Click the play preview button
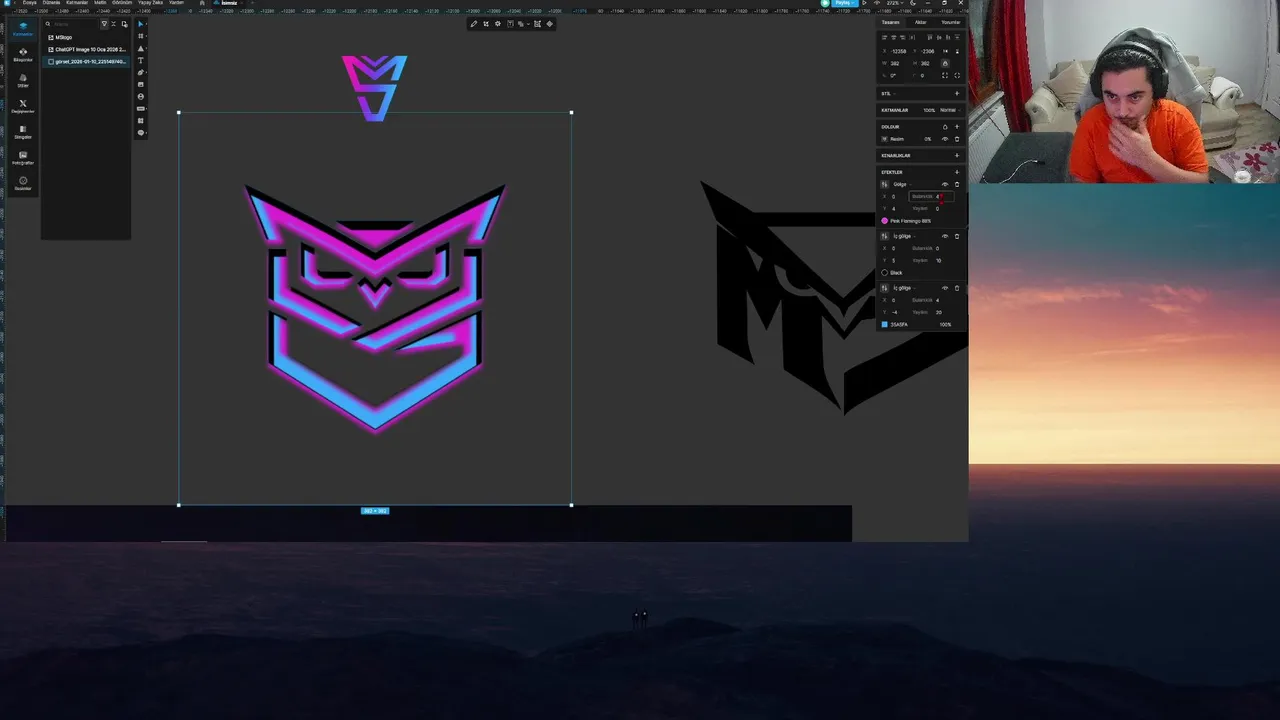 864,3
